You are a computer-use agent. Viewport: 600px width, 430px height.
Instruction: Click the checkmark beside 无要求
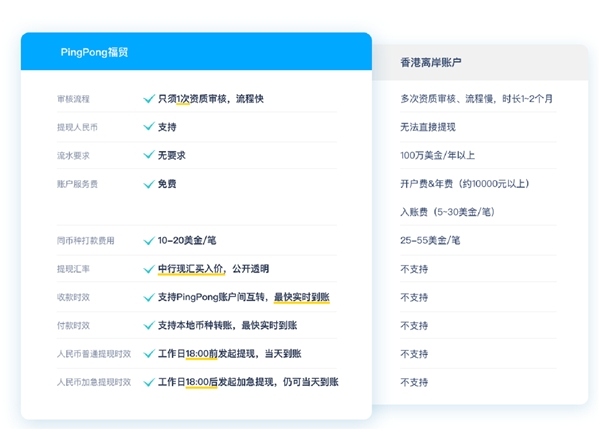click(149, 155)
